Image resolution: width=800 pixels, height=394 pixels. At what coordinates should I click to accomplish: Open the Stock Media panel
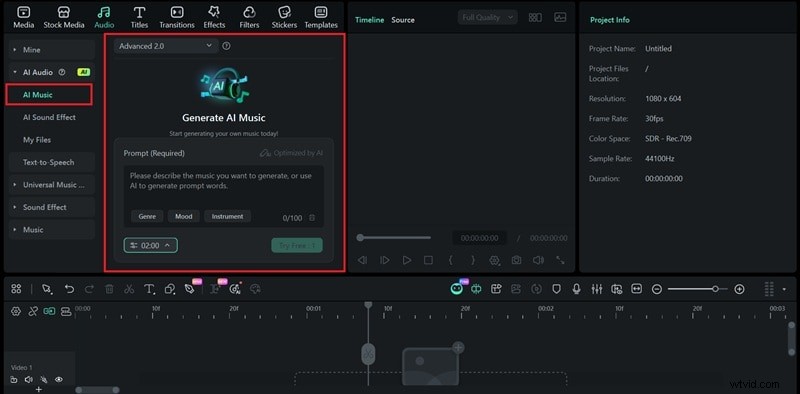(x=64, y=17)
